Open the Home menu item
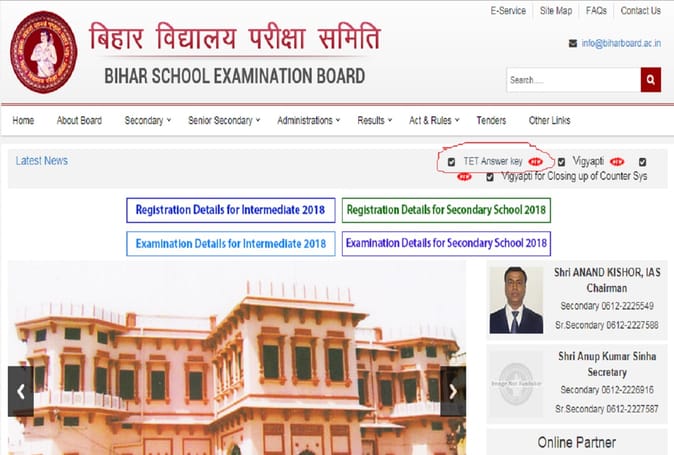 [23, 120]
